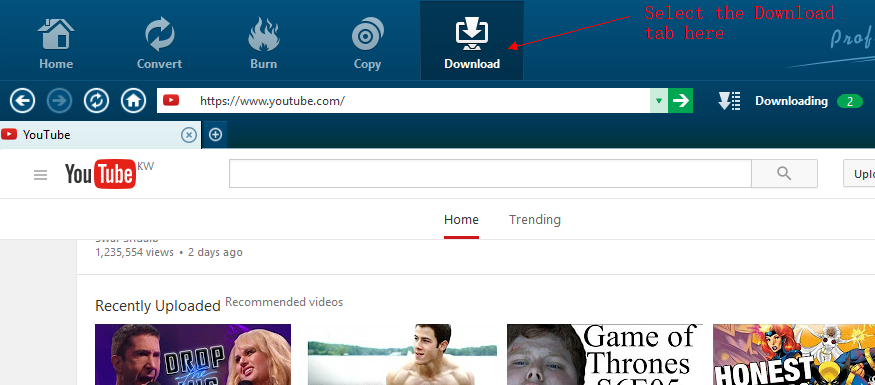
Task: Open the Home module
Action: pyautogui.click(x=56, y=44)
